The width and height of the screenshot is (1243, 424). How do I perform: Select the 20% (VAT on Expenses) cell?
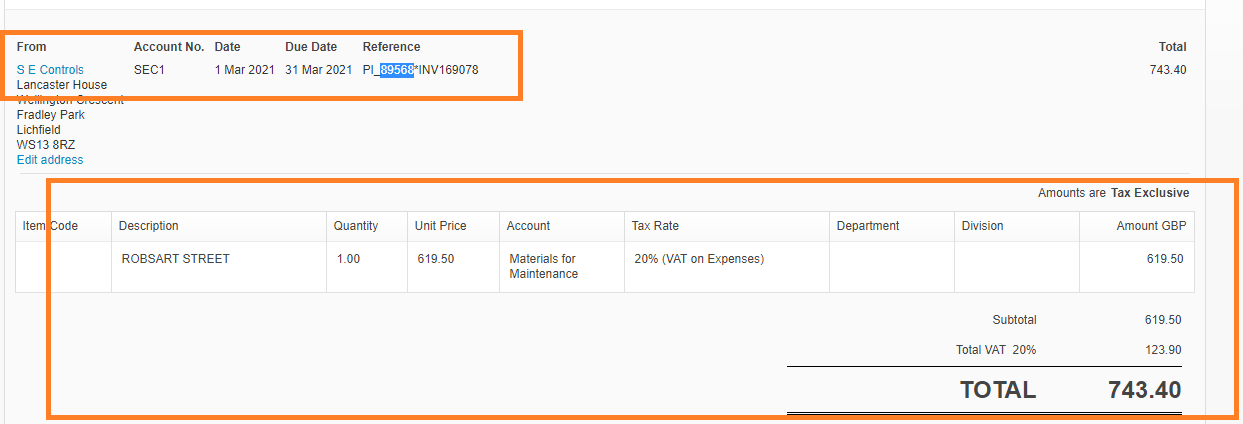pos(726,267)
